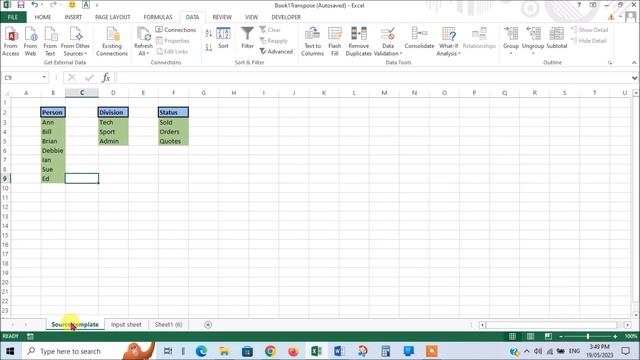Screen dimensions: 640x360
Task: Switch to HOME ribbon tab
Action: coord(42,17)
